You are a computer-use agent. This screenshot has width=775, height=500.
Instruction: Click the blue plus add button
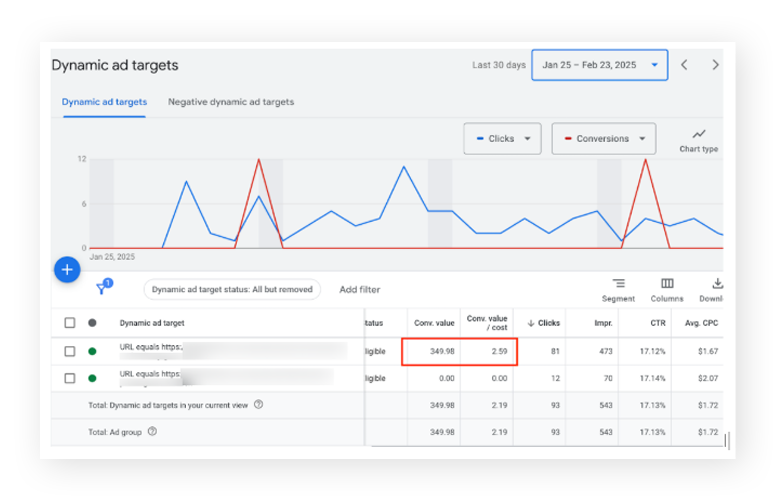66,269
